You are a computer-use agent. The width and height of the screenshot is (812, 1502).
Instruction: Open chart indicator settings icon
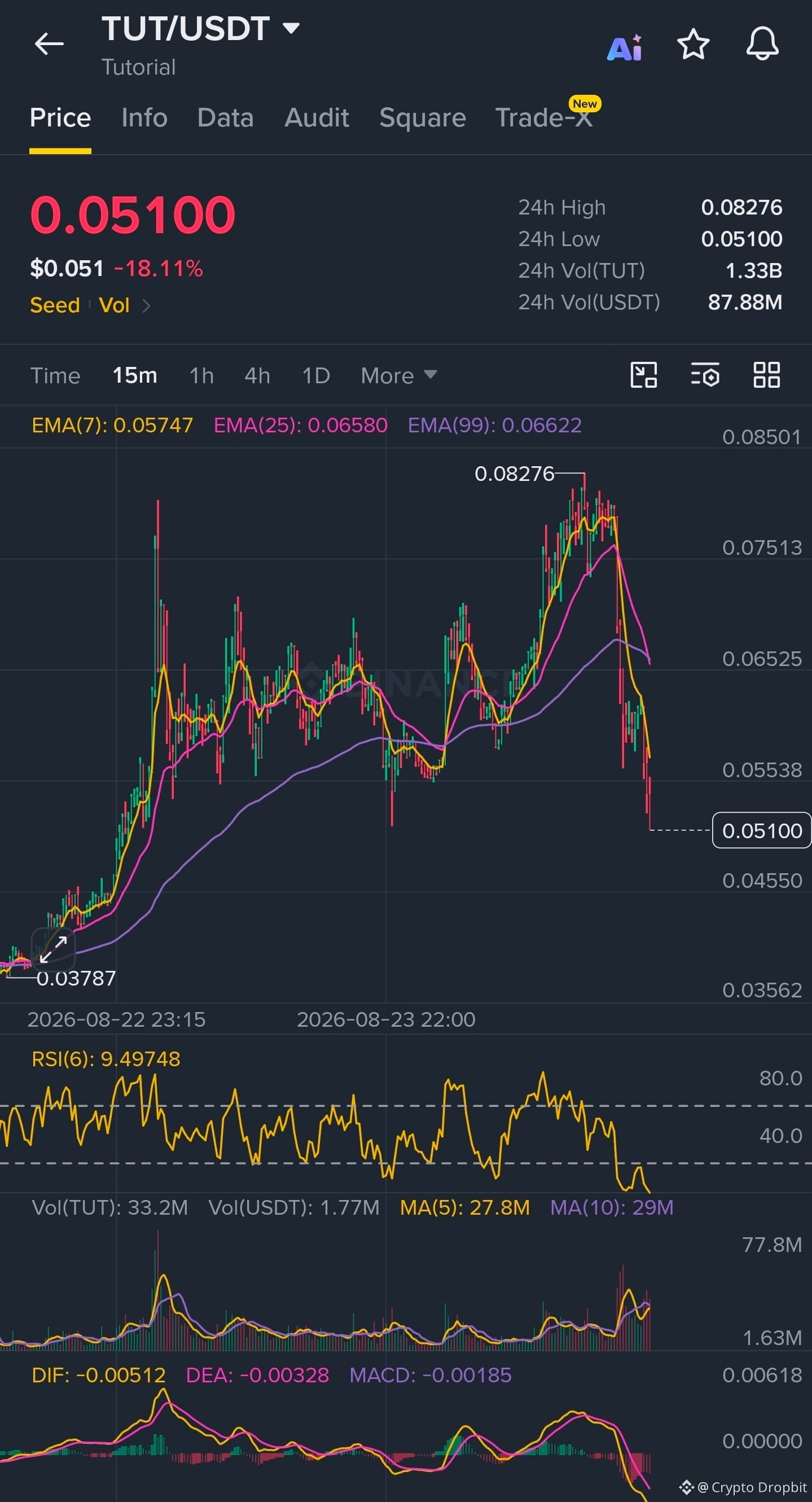[x=705, y=375]
